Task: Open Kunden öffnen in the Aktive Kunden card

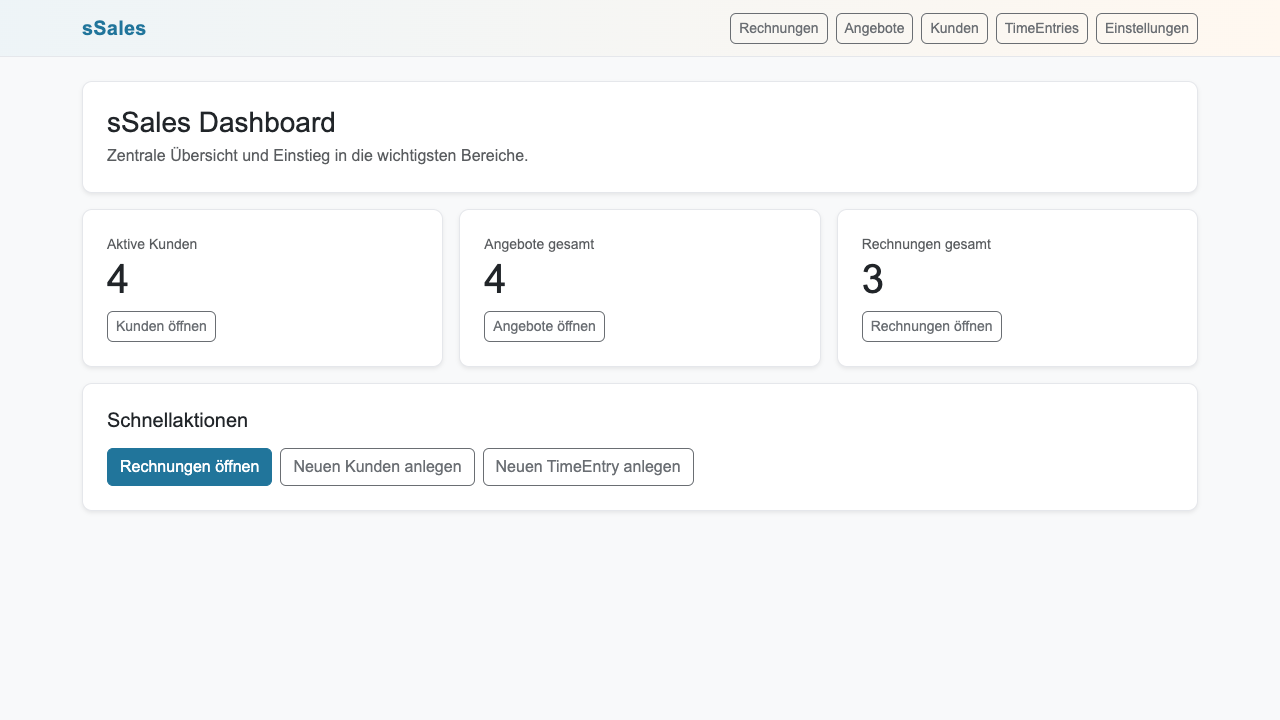Action: pos(161,326)
